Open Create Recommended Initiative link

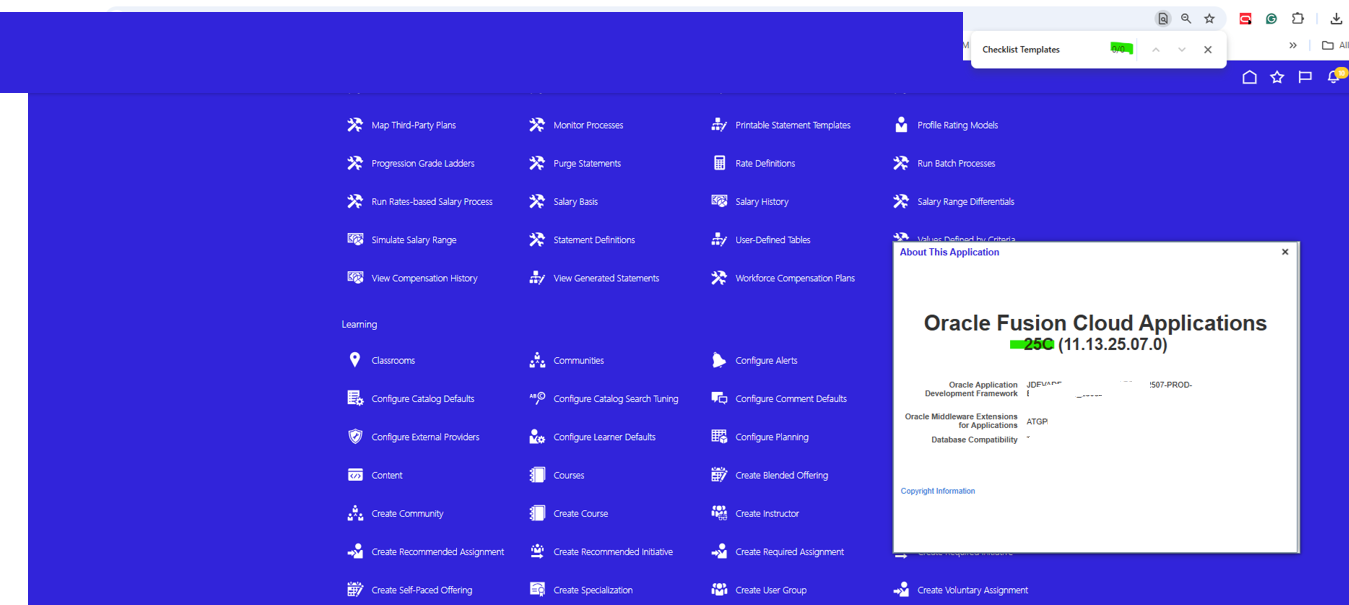point(613,552)
